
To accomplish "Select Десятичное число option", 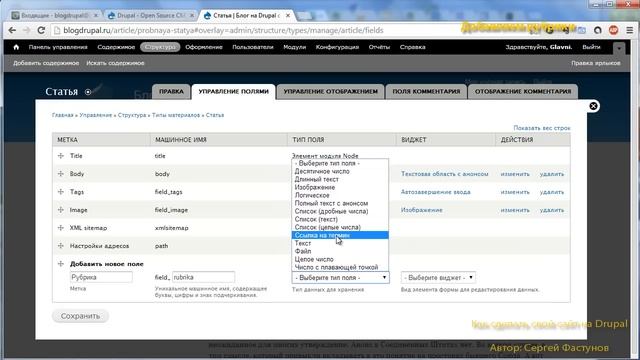I will click(340, 171).
